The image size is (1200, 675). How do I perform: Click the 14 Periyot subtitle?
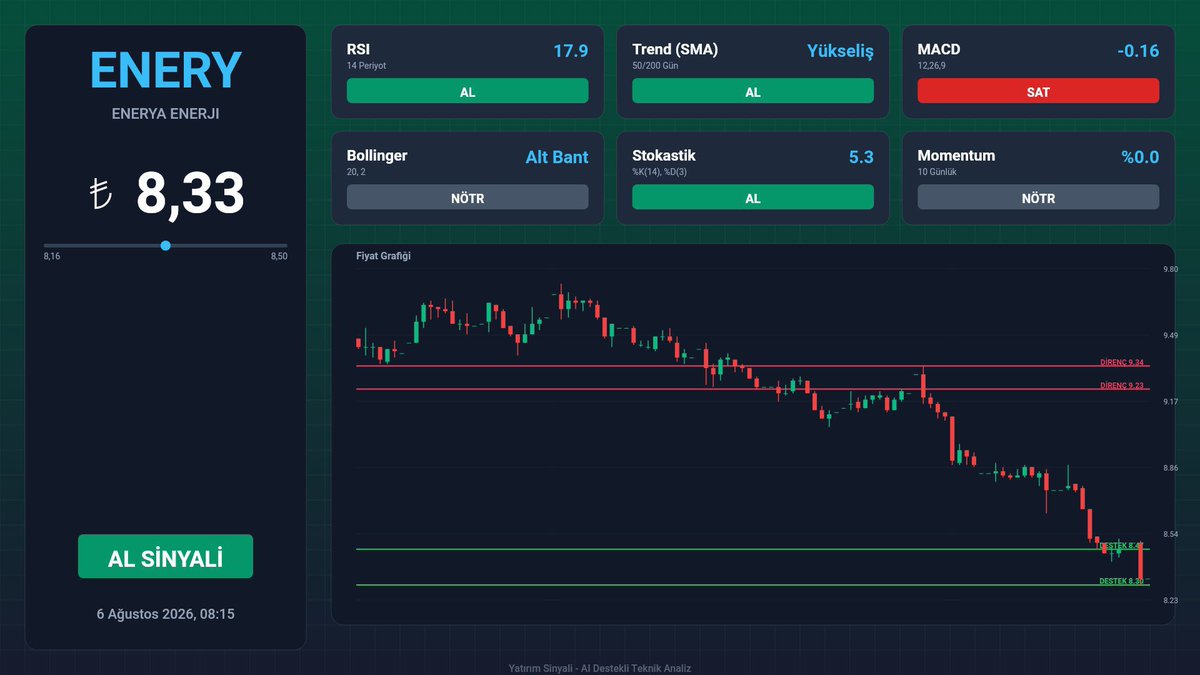coord(366,65)
